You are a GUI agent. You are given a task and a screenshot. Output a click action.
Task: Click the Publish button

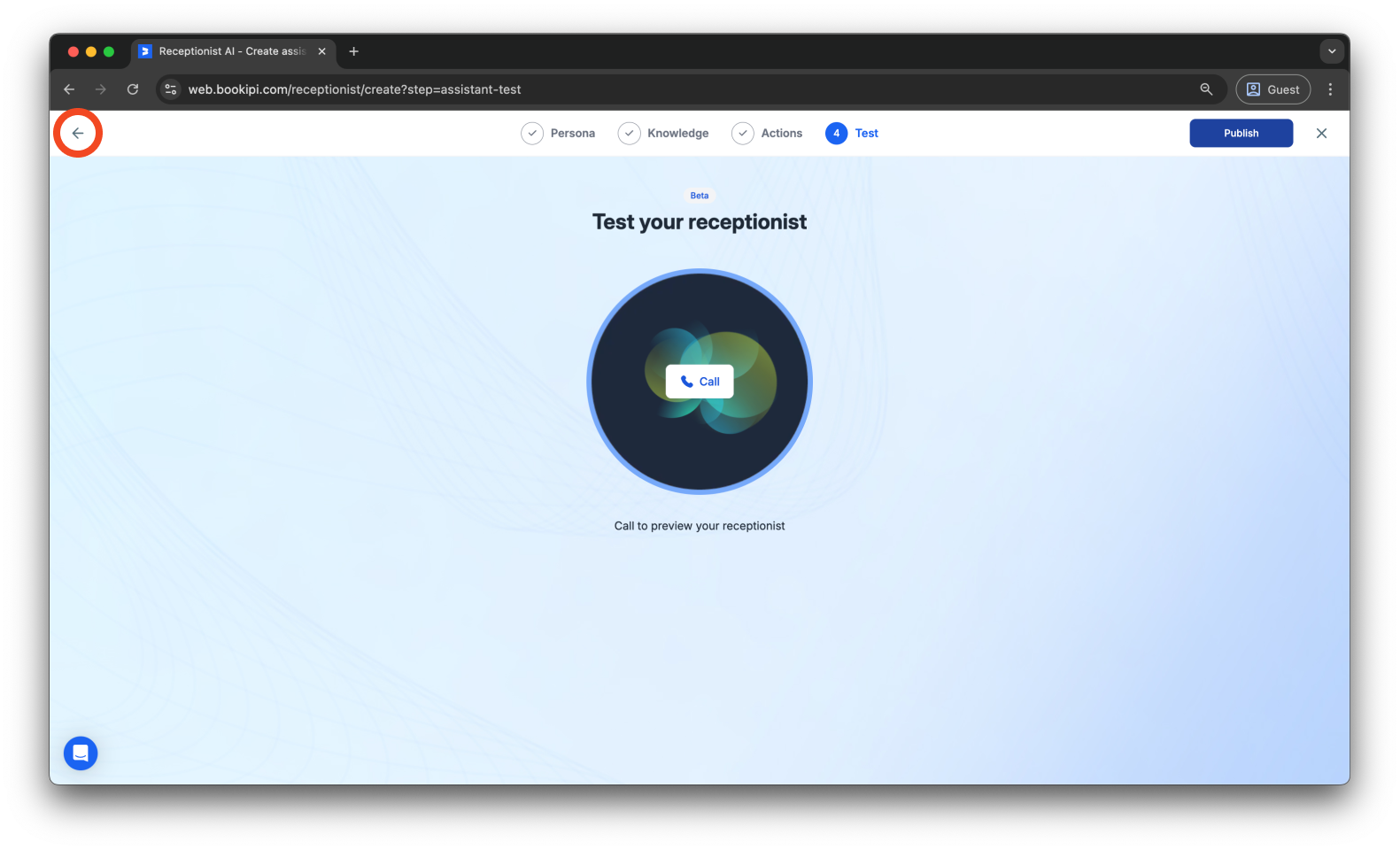click(x=1241, y=133)
